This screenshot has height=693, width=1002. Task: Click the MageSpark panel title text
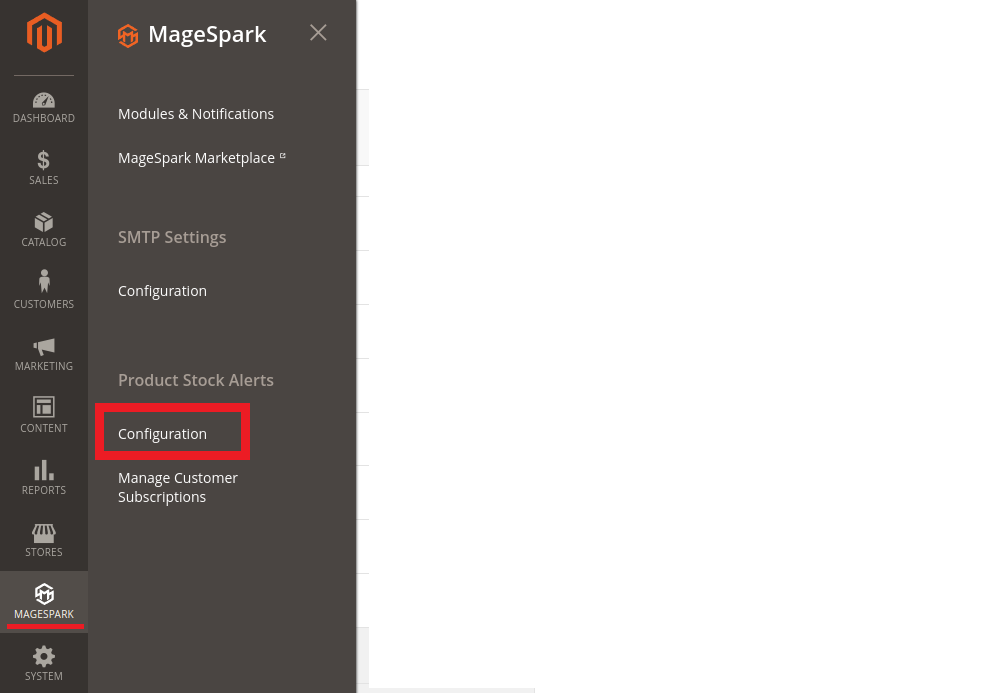click(x=207, y=35)
